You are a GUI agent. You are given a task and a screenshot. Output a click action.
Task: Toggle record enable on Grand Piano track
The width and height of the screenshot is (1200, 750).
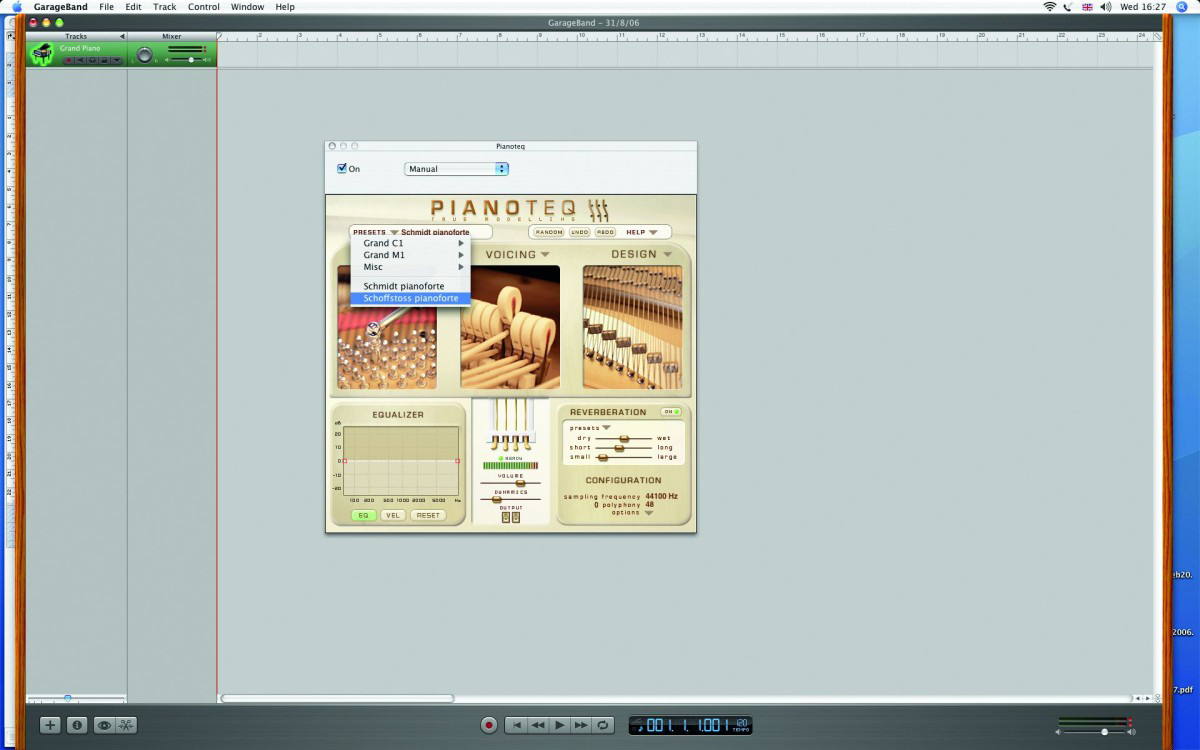point(69,60)
